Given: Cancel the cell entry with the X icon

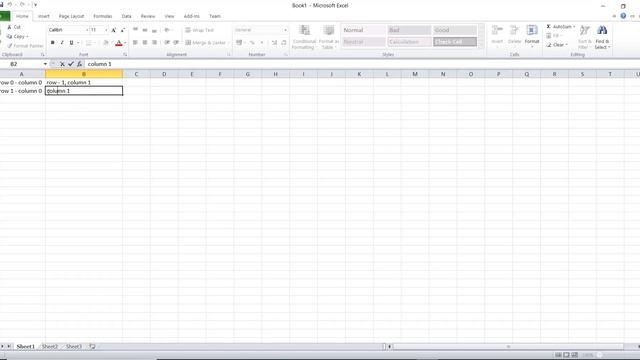Looking at the screenshot, I should pyautogui.click(x=62, y=64).
